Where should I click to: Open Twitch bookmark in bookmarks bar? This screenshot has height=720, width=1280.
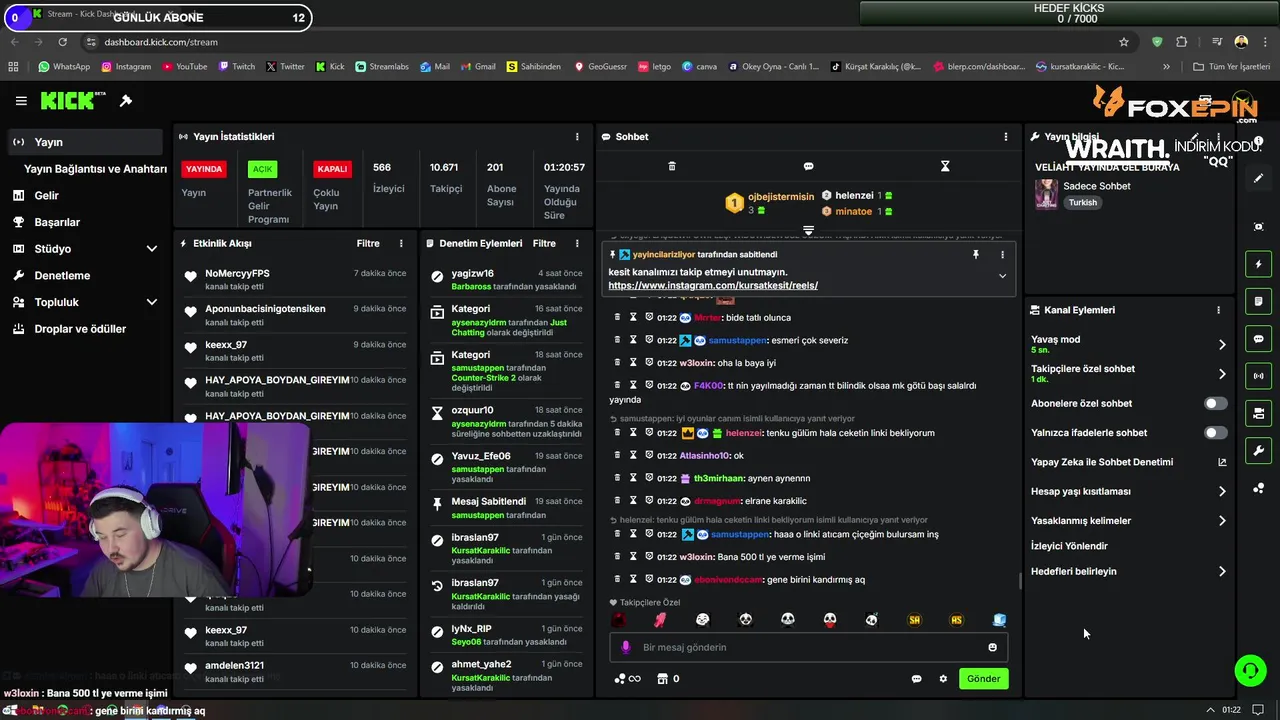[x=236, y=67]
